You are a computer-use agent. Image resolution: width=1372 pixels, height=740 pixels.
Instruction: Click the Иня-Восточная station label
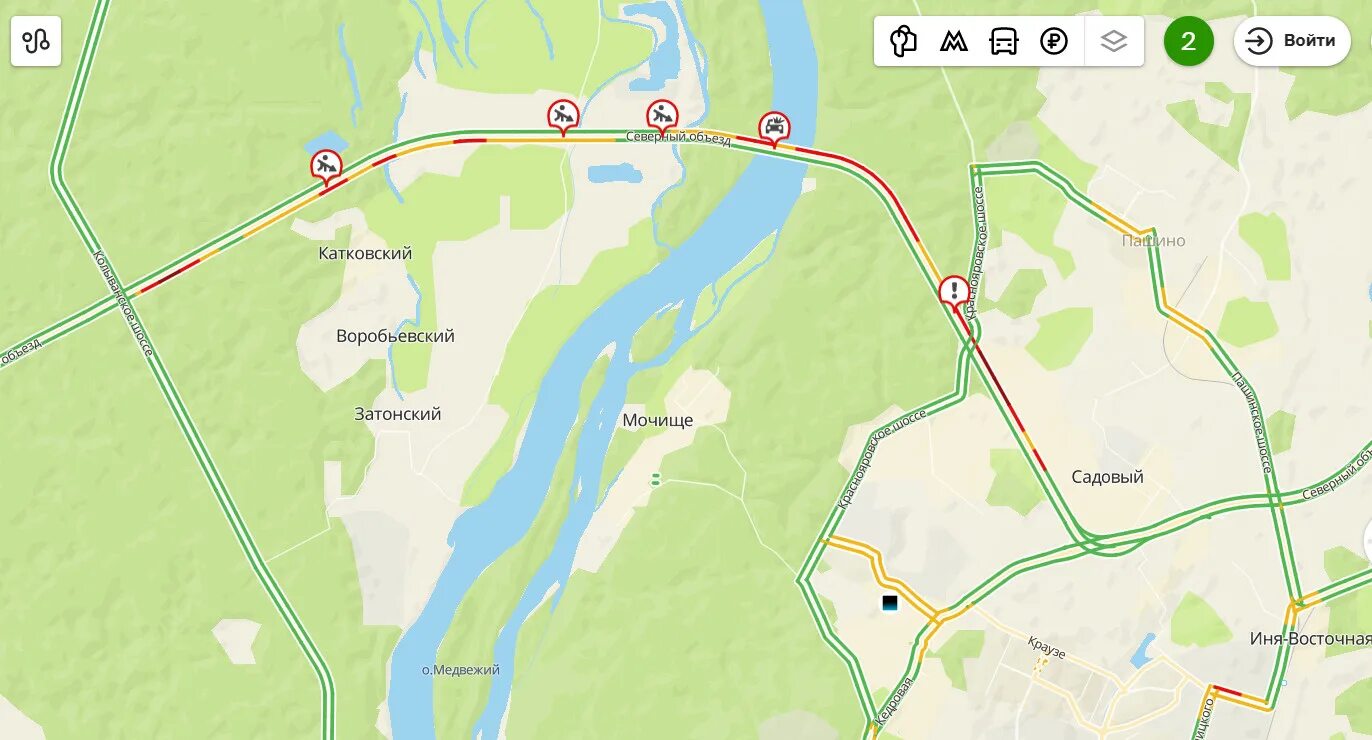click(1310, 639)
